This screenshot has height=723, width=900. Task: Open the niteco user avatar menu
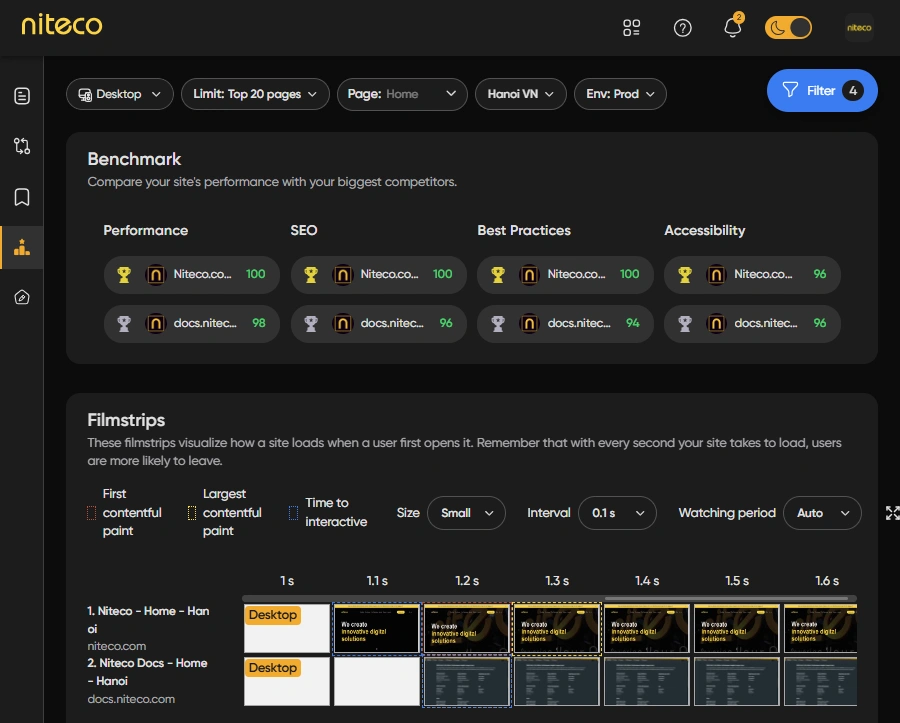(859, 28)
